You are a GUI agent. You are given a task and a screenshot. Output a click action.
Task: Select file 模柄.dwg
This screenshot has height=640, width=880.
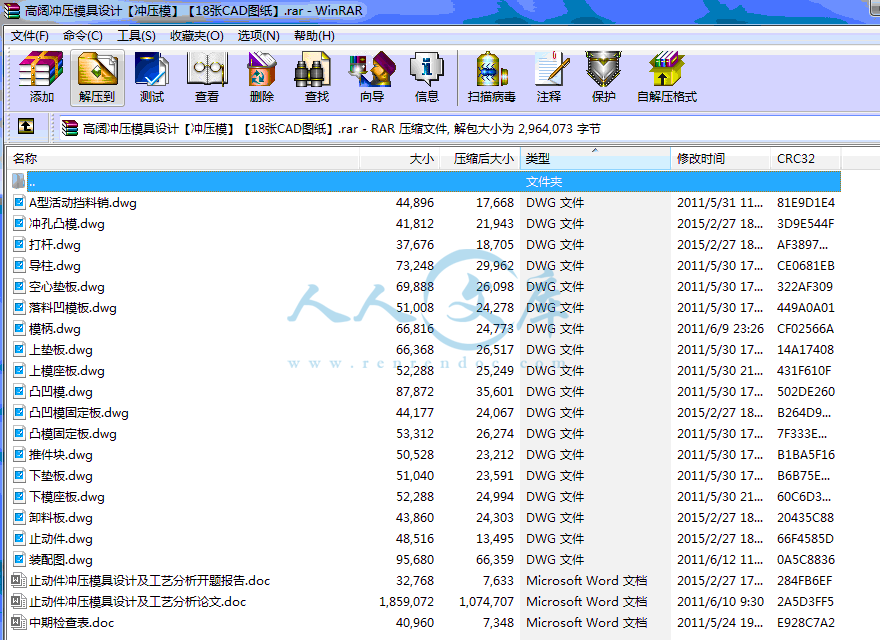pyautogui.click(x=55, y=329)
